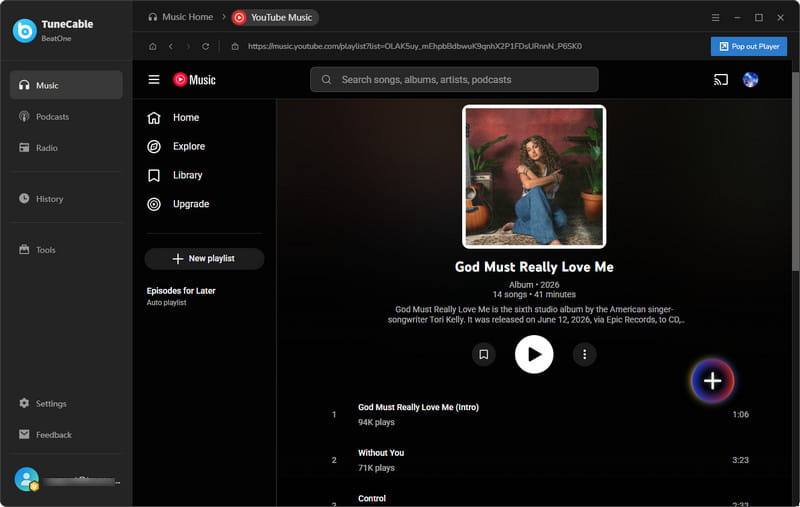The width and height of the screenshot is (800, 507).
Task: Create a New playlist
Action: coord(204,259)
